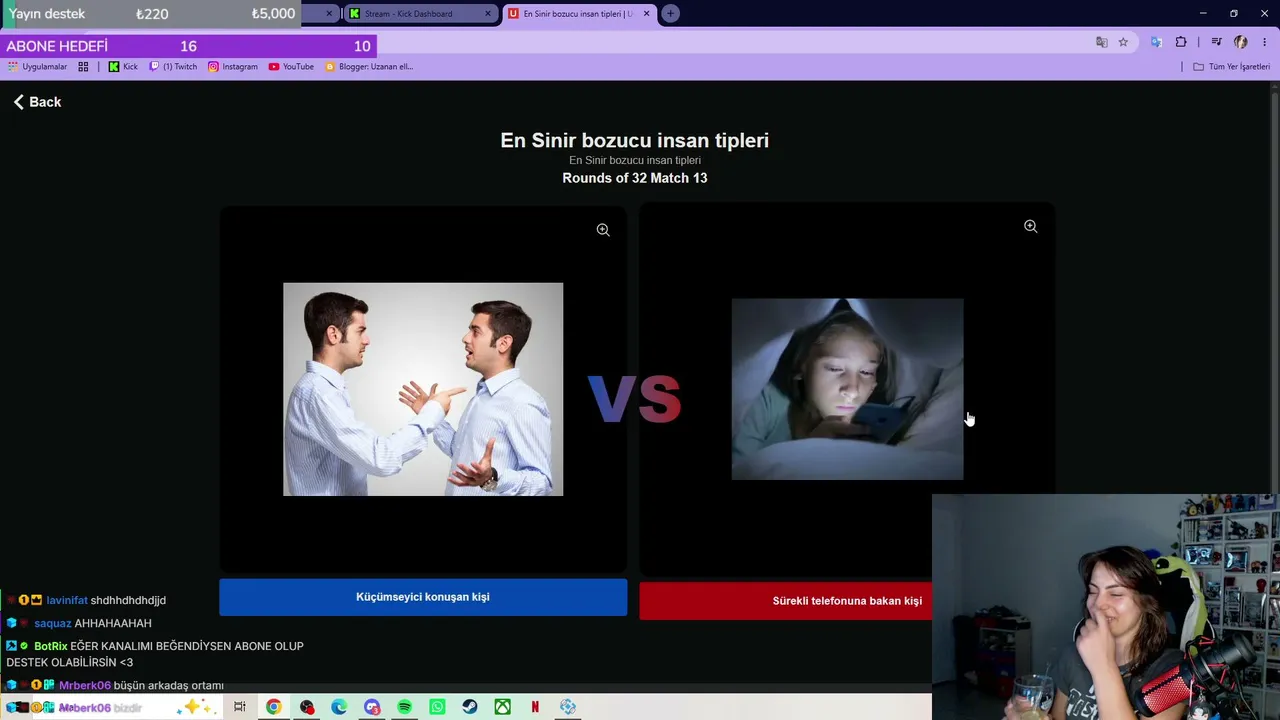Viewport: 1280px width, 720px height.
Task: Open WhatsApp from the taskbar
Action: point(437,707)
